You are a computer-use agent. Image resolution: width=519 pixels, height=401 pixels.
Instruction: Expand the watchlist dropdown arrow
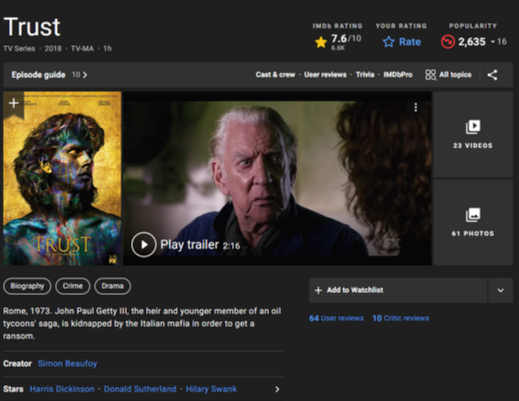pyautogui.click(x=500, y=290)
